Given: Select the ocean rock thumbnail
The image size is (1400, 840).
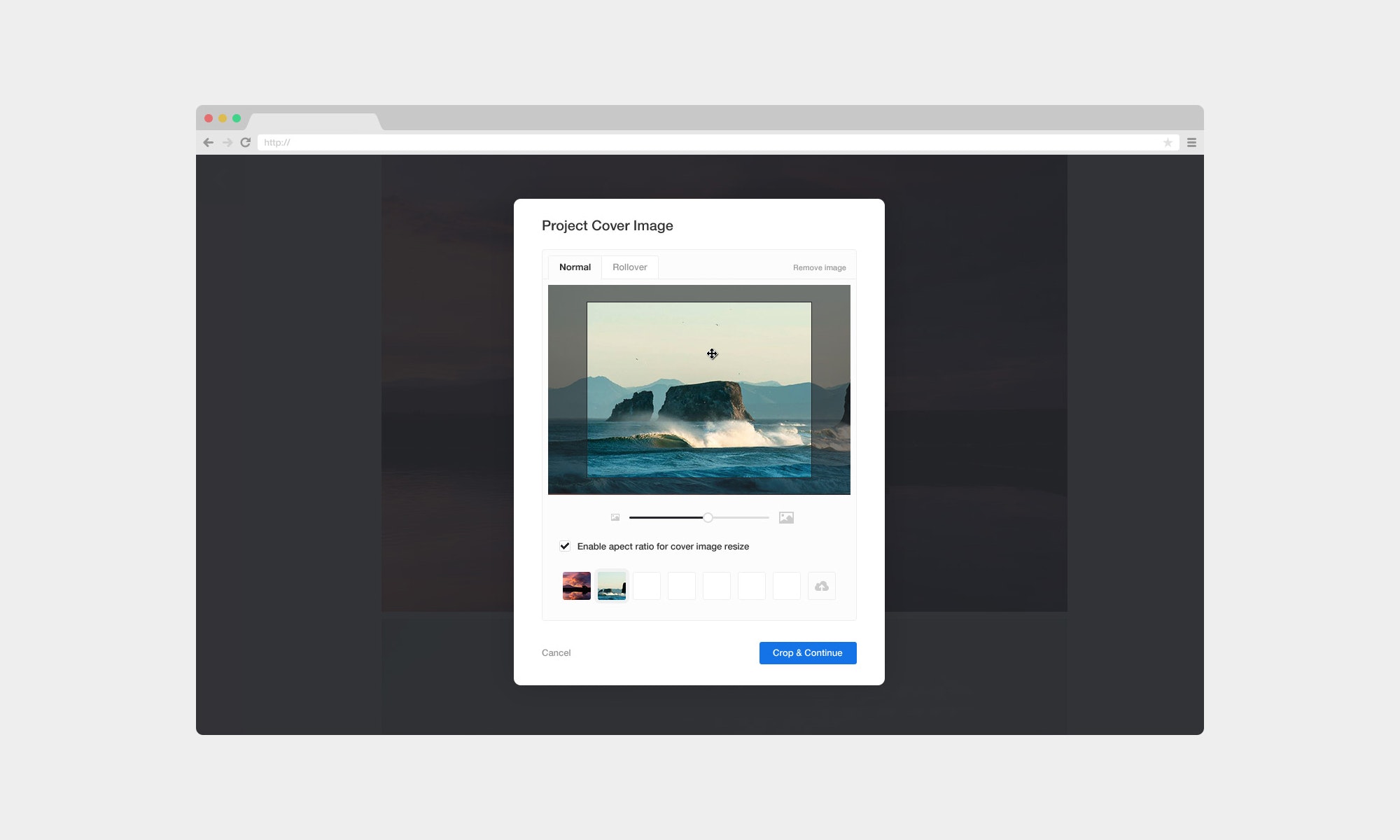Looking at the screenshot, I should coord(612,586).
